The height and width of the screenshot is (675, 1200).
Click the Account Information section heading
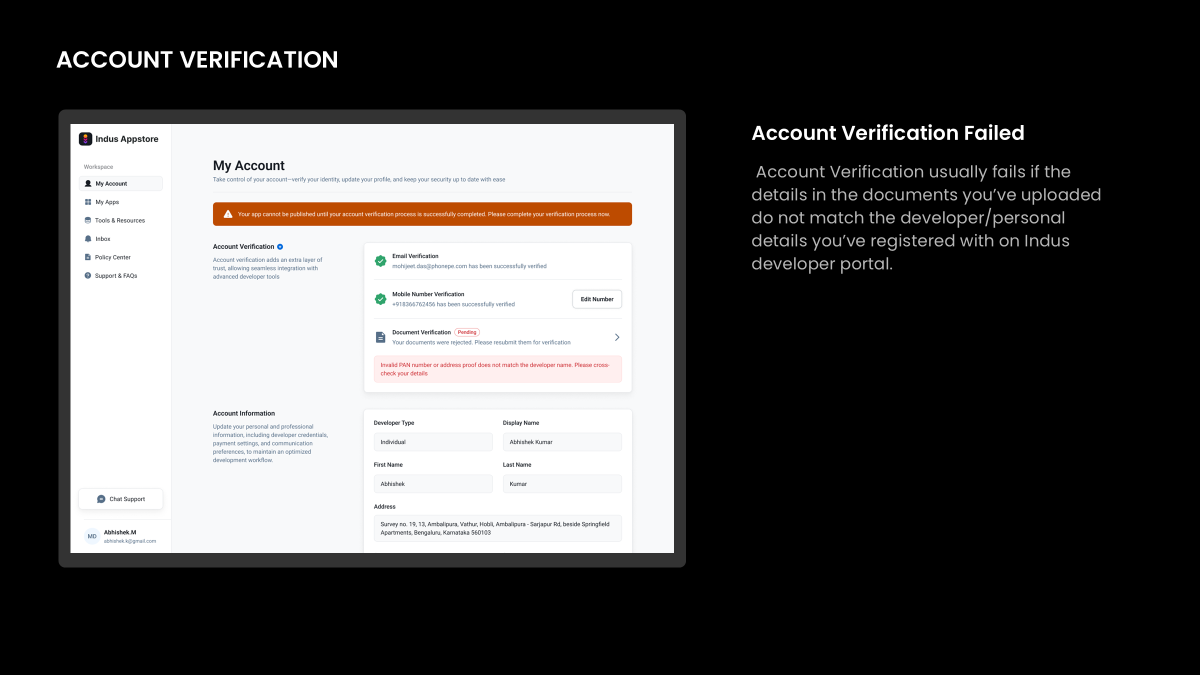point(244,413)
